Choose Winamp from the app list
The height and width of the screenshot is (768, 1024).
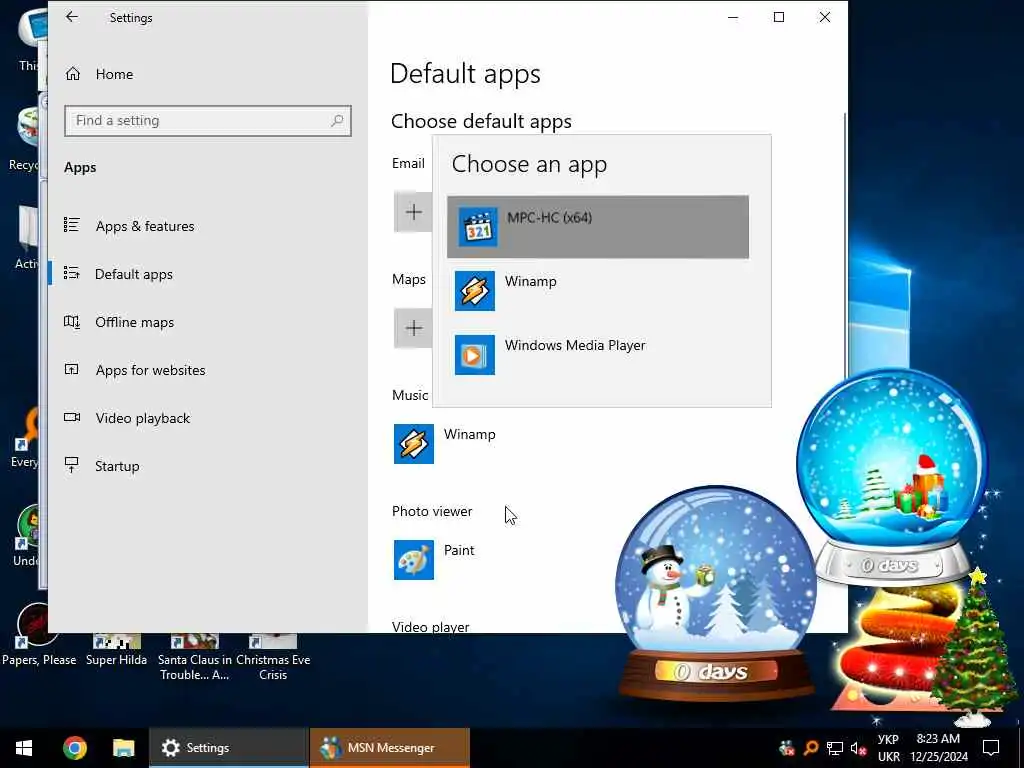598,291
